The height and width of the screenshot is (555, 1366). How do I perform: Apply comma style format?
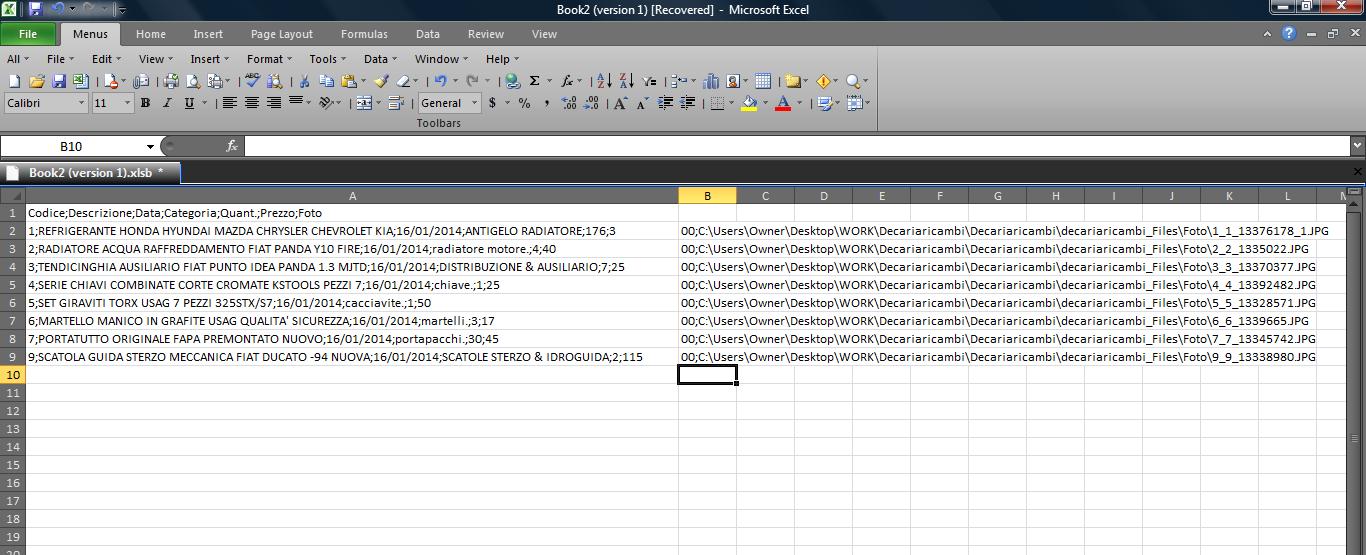(x=547, y=103)
